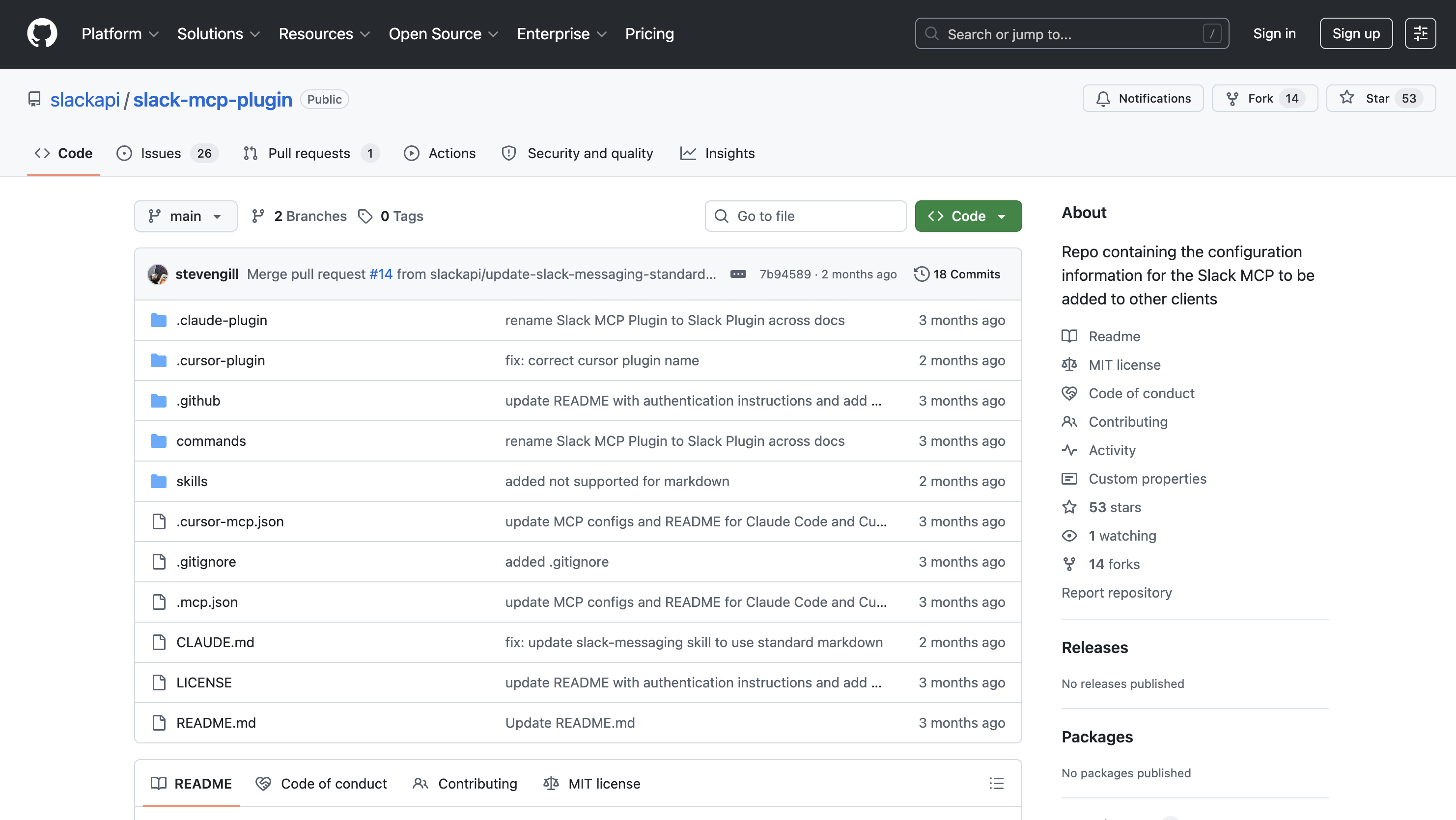Open the LICENSE file

pyautogui.click(x=204, y=682)
